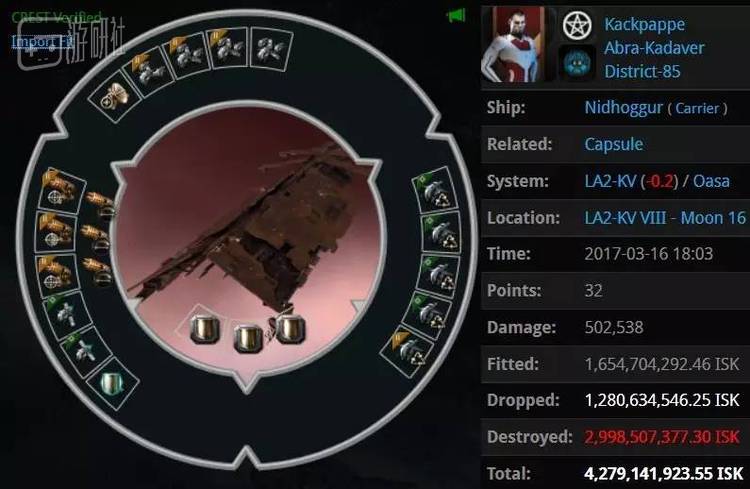Viewport: 750px width, 489px height.
Task: Open the related Capsule kill link
Action: click(613, 144)
